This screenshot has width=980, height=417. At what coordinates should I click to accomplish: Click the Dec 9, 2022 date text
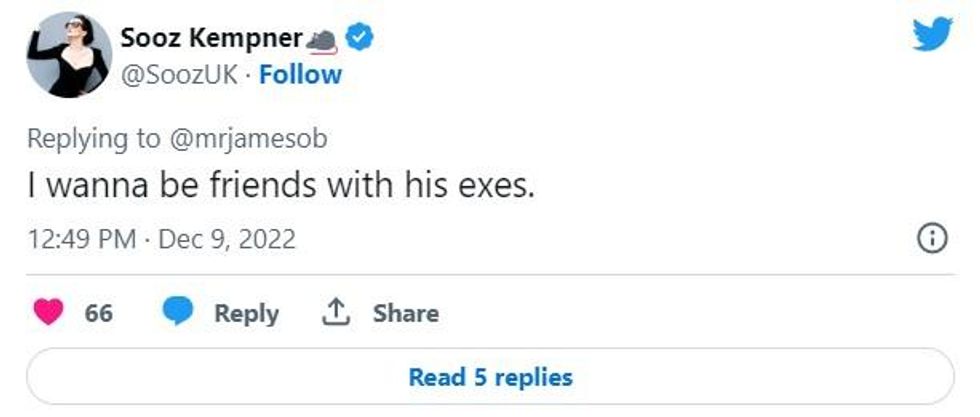pyautogui.click(x=228, y=240)
